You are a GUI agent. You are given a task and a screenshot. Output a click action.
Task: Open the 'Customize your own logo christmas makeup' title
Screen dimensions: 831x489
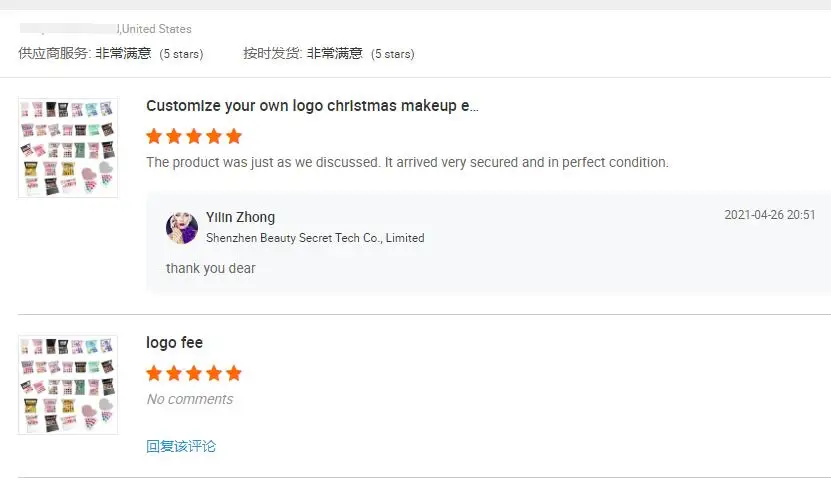tap(312, 106)
